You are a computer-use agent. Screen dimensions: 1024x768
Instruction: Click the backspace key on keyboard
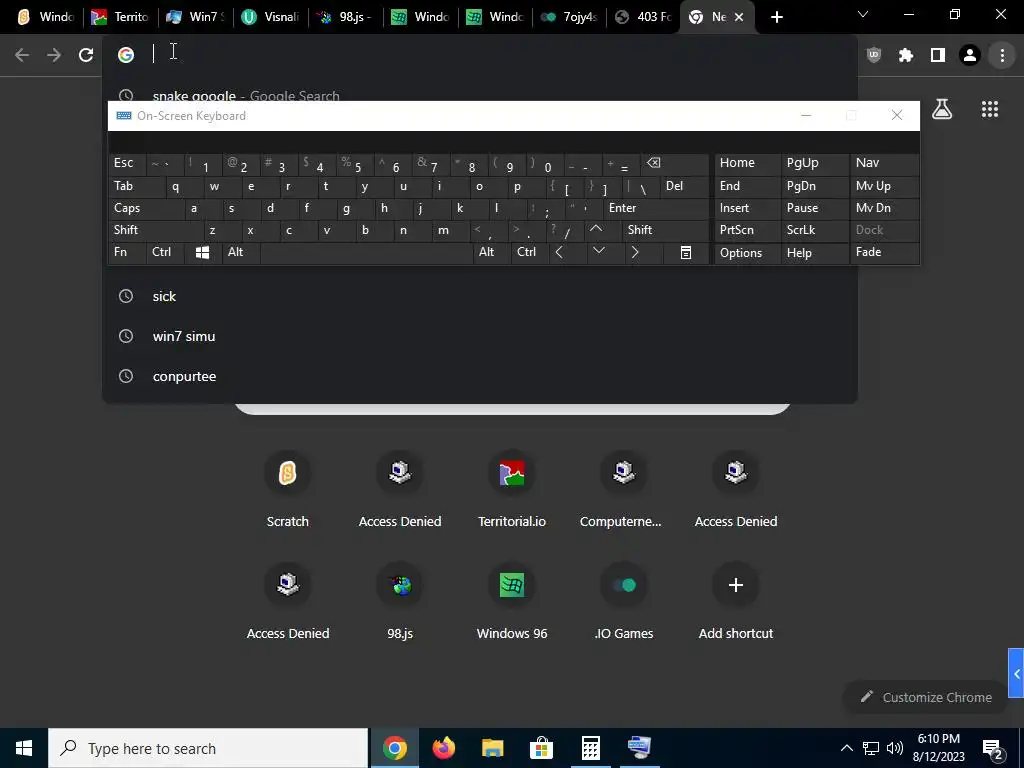pyautogui.click(x=675, y=163)
